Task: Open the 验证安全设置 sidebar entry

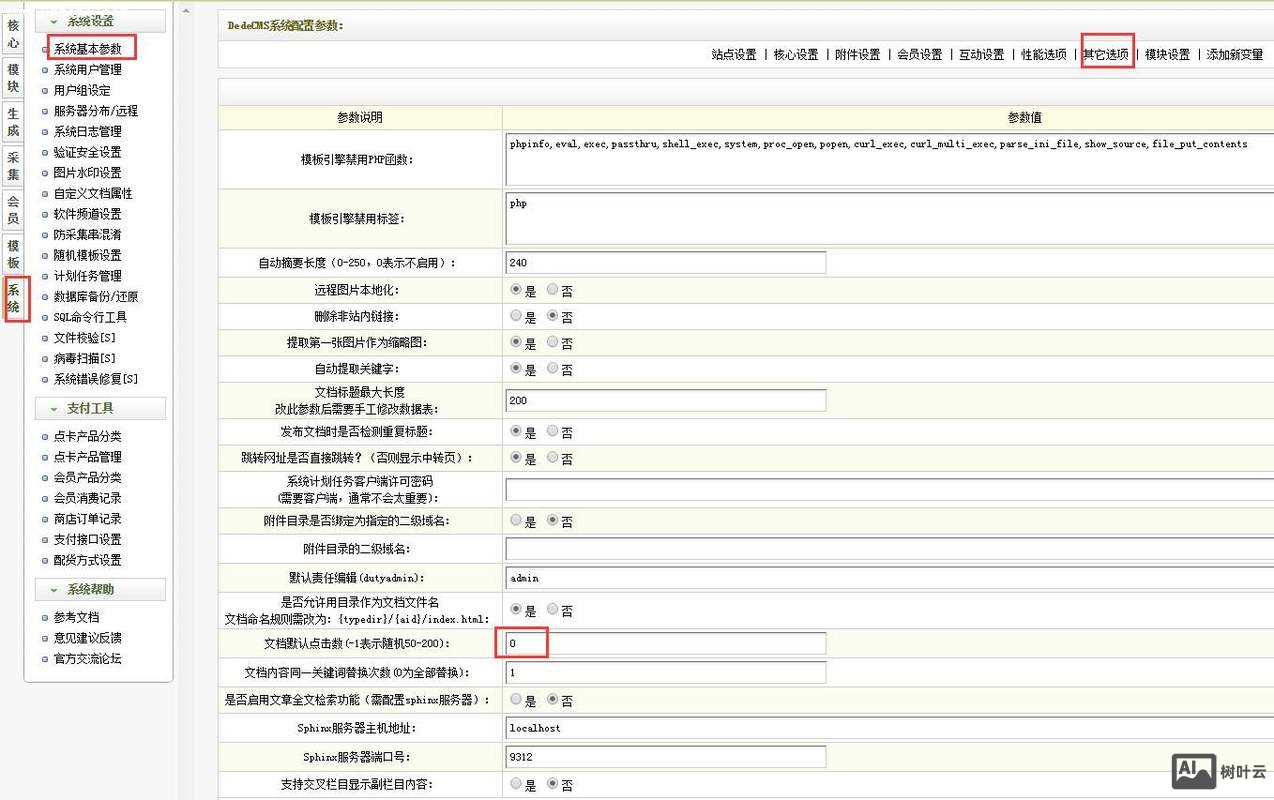Action: coord(89,152)
